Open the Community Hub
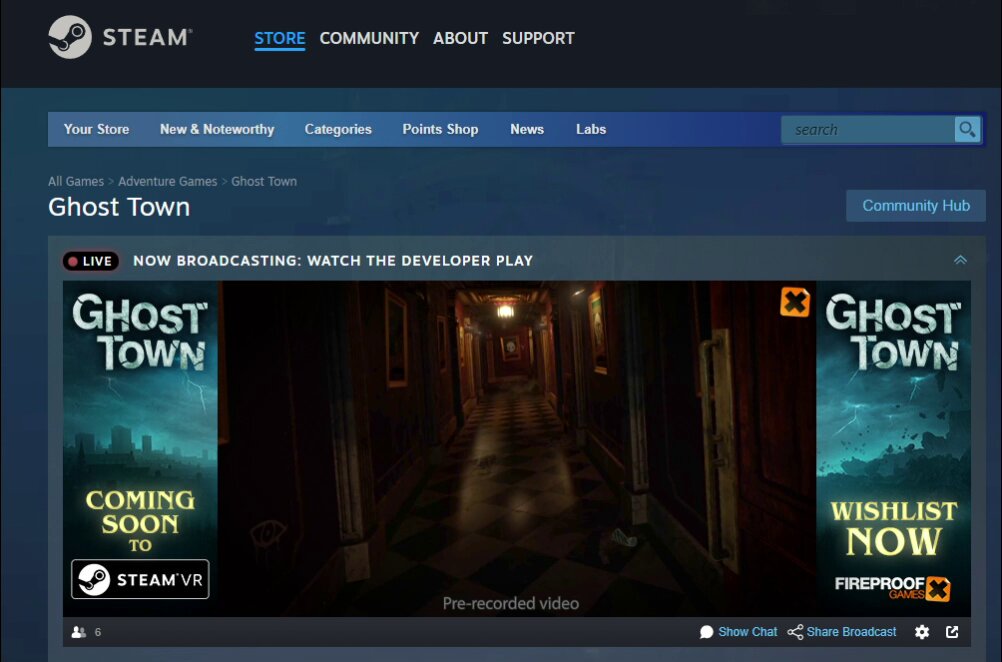 pyautogui.click(x=916, y=206)
